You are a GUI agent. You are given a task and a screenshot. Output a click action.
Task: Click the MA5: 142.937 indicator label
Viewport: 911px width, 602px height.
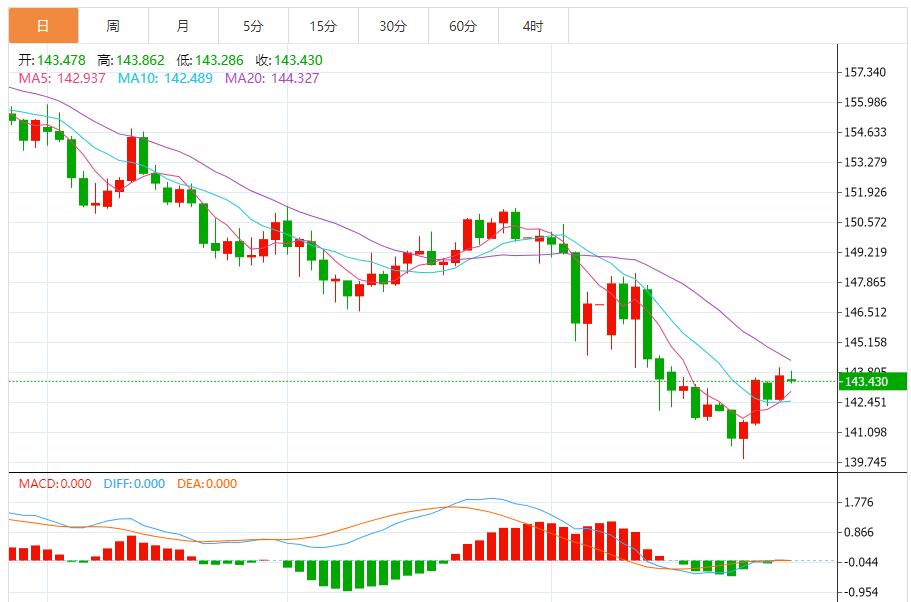pyautogui.click(x=62, y=78)
